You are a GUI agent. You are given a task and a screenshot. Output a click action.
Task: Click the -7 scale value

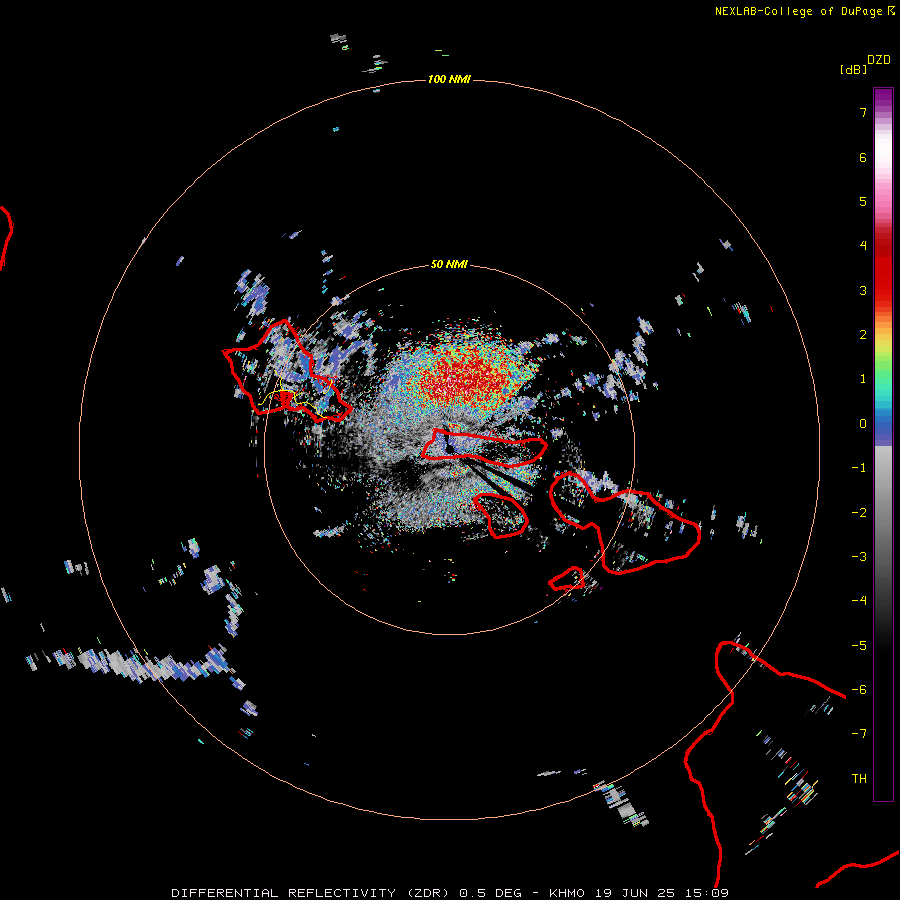click(x=859, y=734)
